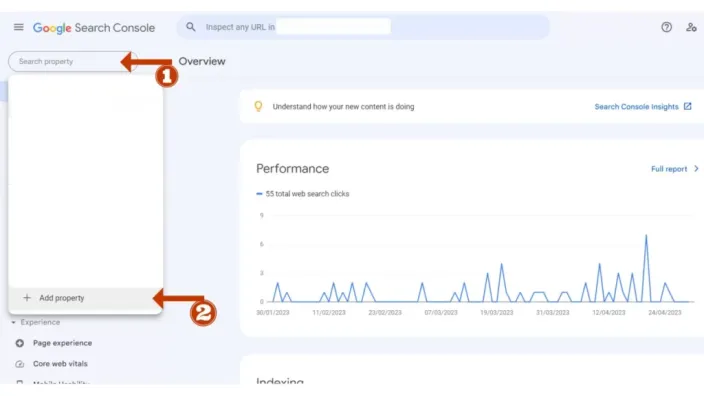This screenshot has width=704, height=396.
Task: Click the 11/02/2023 date label on chart
Action: click(x=329, y=312)
